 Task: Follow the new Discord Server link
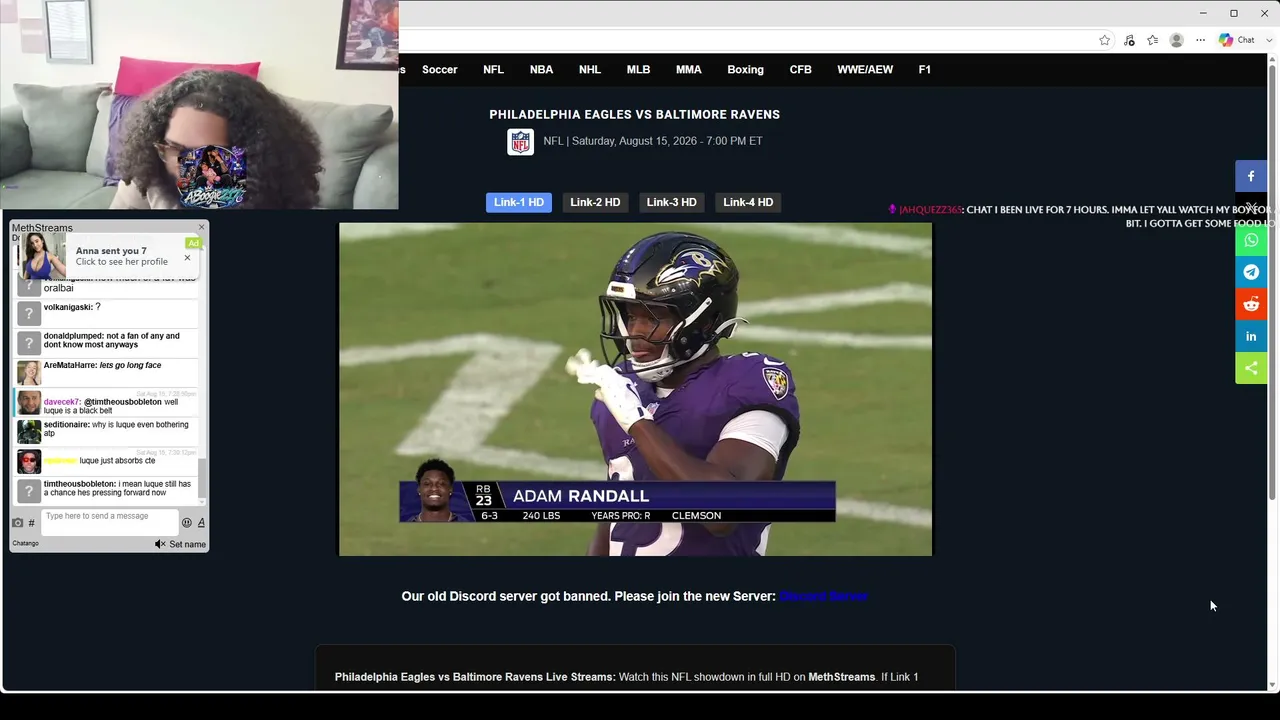[x=823, y=596]
